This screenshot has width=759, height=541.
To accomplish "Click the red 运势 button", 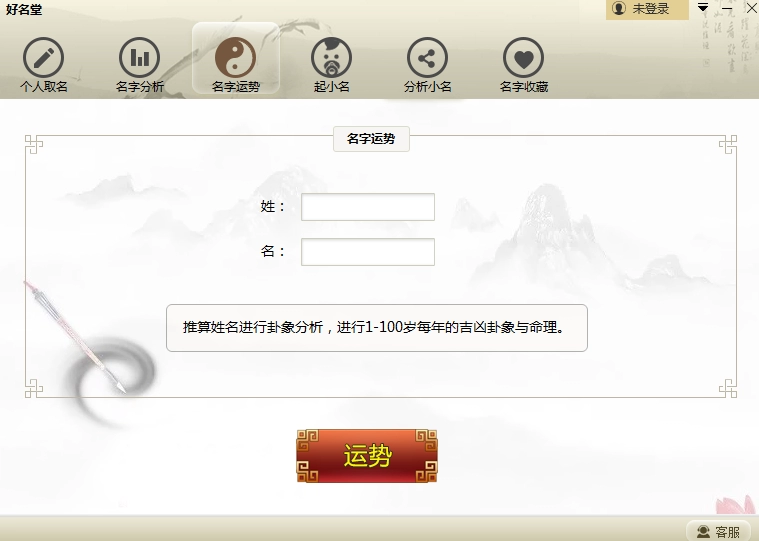I will pos(367,456).
